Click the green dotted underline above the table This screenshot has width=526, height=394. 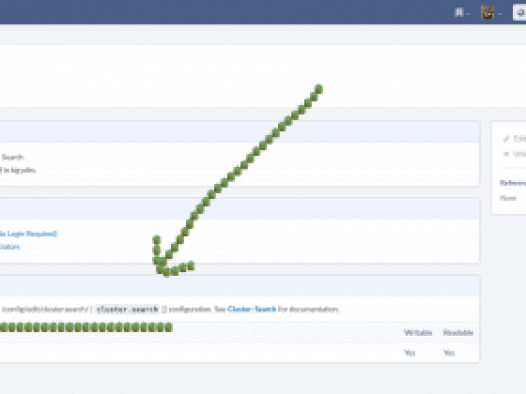pos(86,327)
